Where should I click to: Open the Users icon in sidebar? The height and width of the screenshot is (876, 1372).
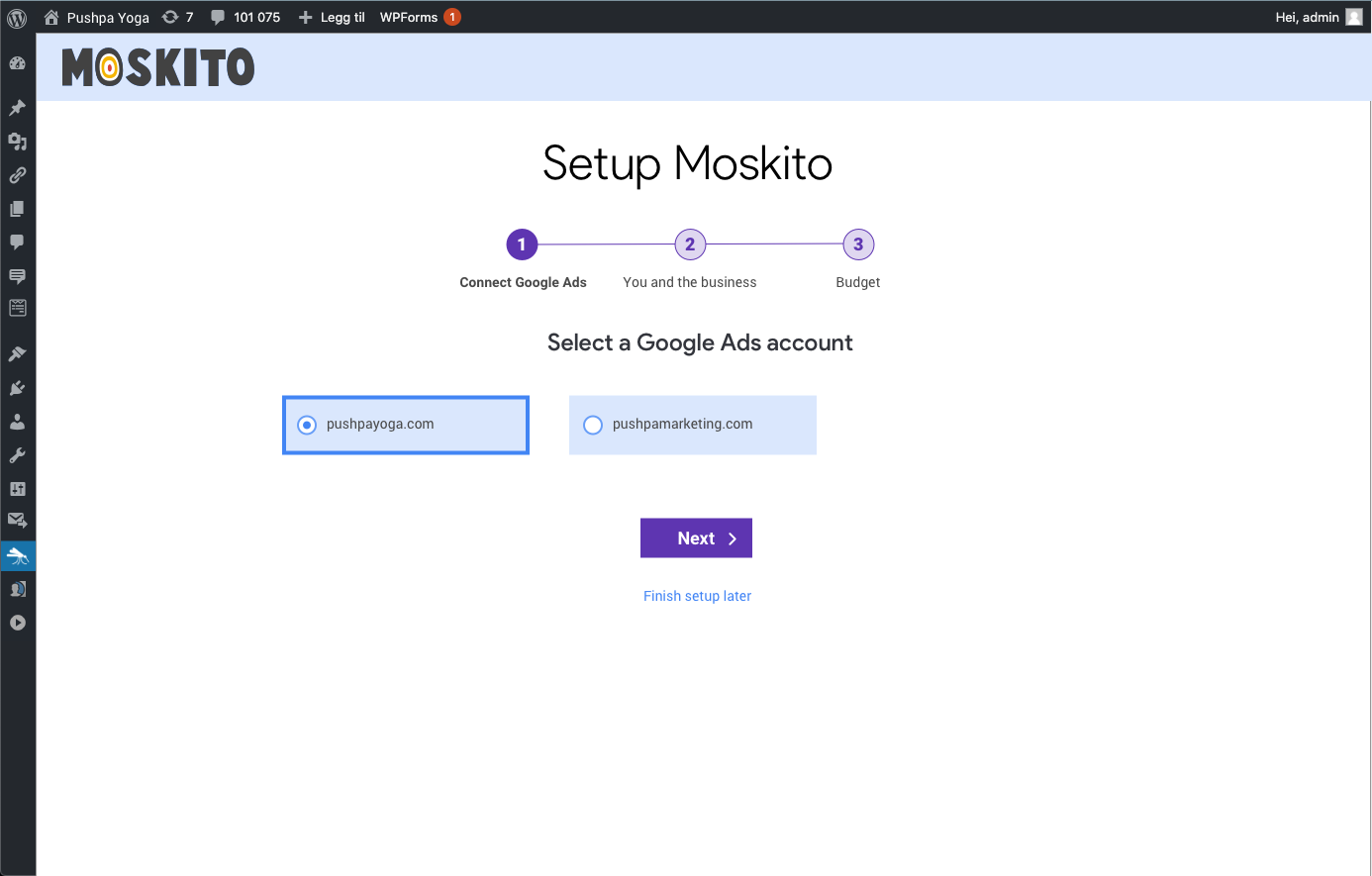point(17,421)
